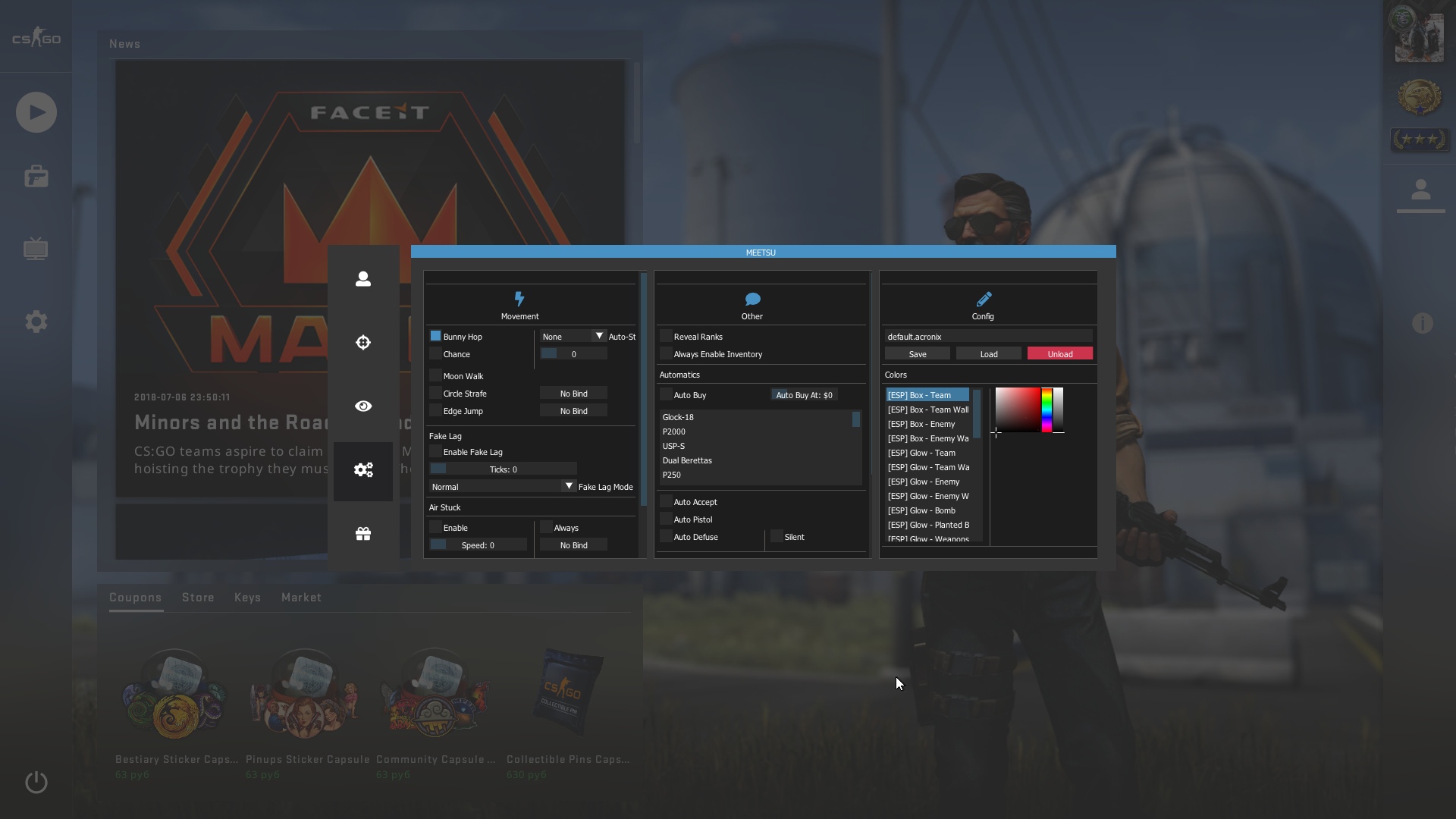This screenshot has width=1456, height=819.
Task: Open the Fake Lag Mode dropdown
Action: pos(502,486)
